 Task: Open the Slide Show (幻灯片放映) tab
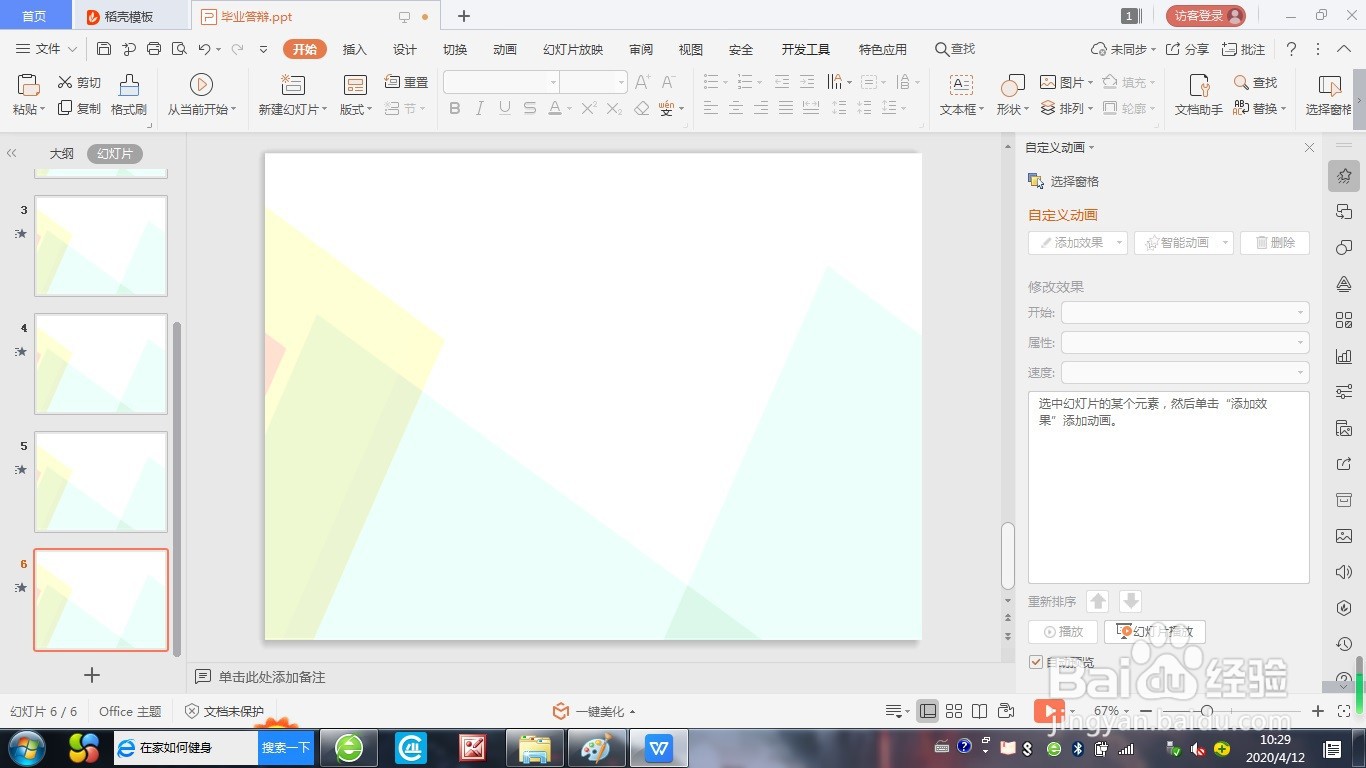coord(573,49)
